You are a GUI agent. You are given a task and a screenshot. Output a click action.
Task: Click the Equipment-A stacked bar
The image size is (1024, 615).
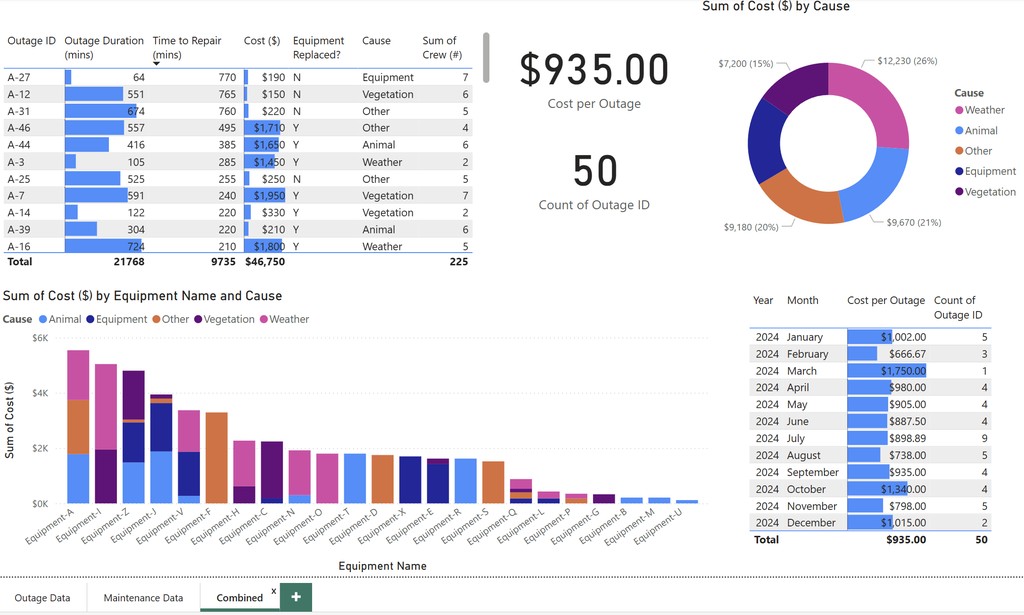pyautogui.click(x=78, y=427)
